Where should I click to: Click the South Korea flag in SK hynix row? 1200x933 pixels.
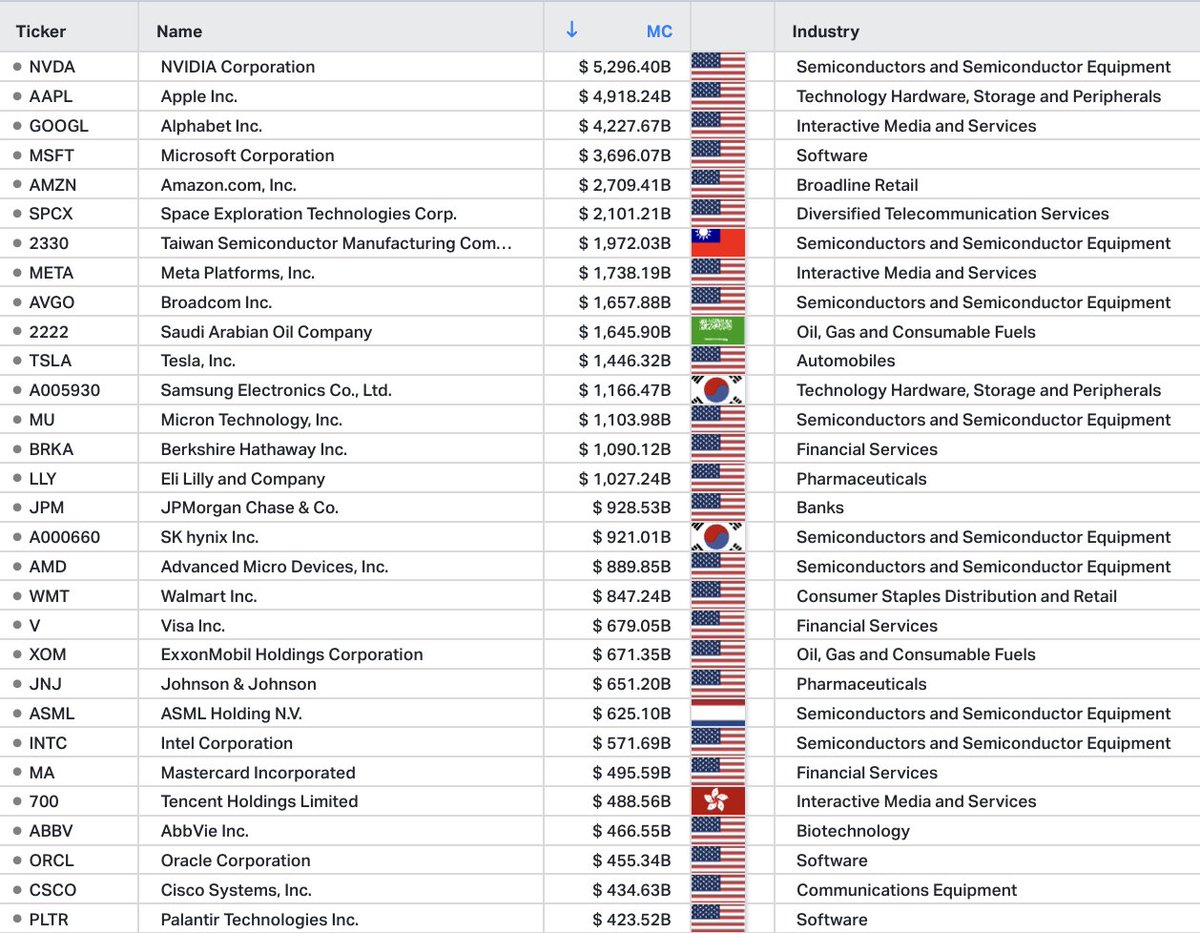pyautogui.click(x=718, y=537)
